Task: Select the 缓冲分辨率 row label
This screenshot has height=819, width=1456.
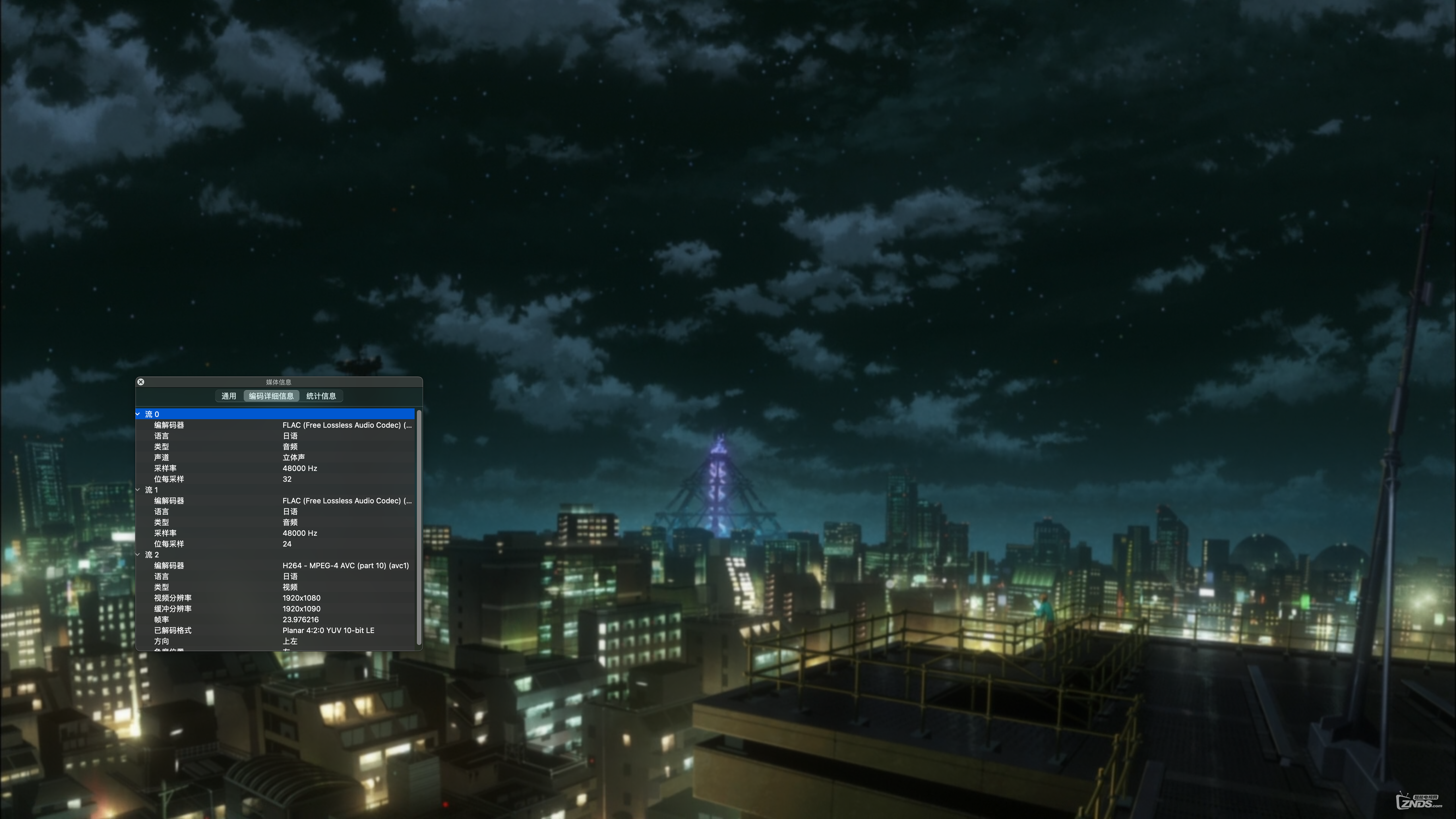Action: click(x=173, y=609)
